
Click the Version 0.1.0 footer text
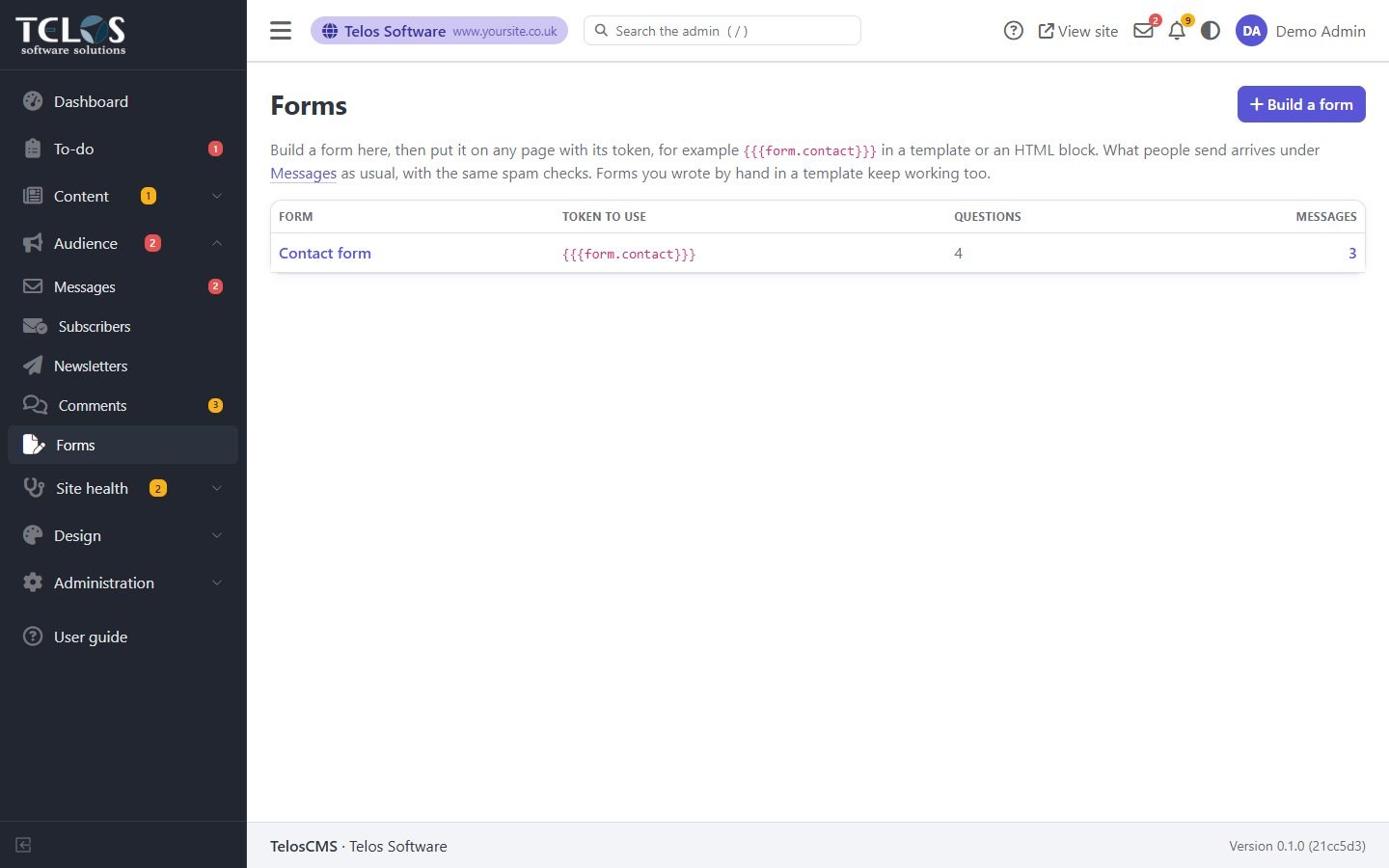1297,846
